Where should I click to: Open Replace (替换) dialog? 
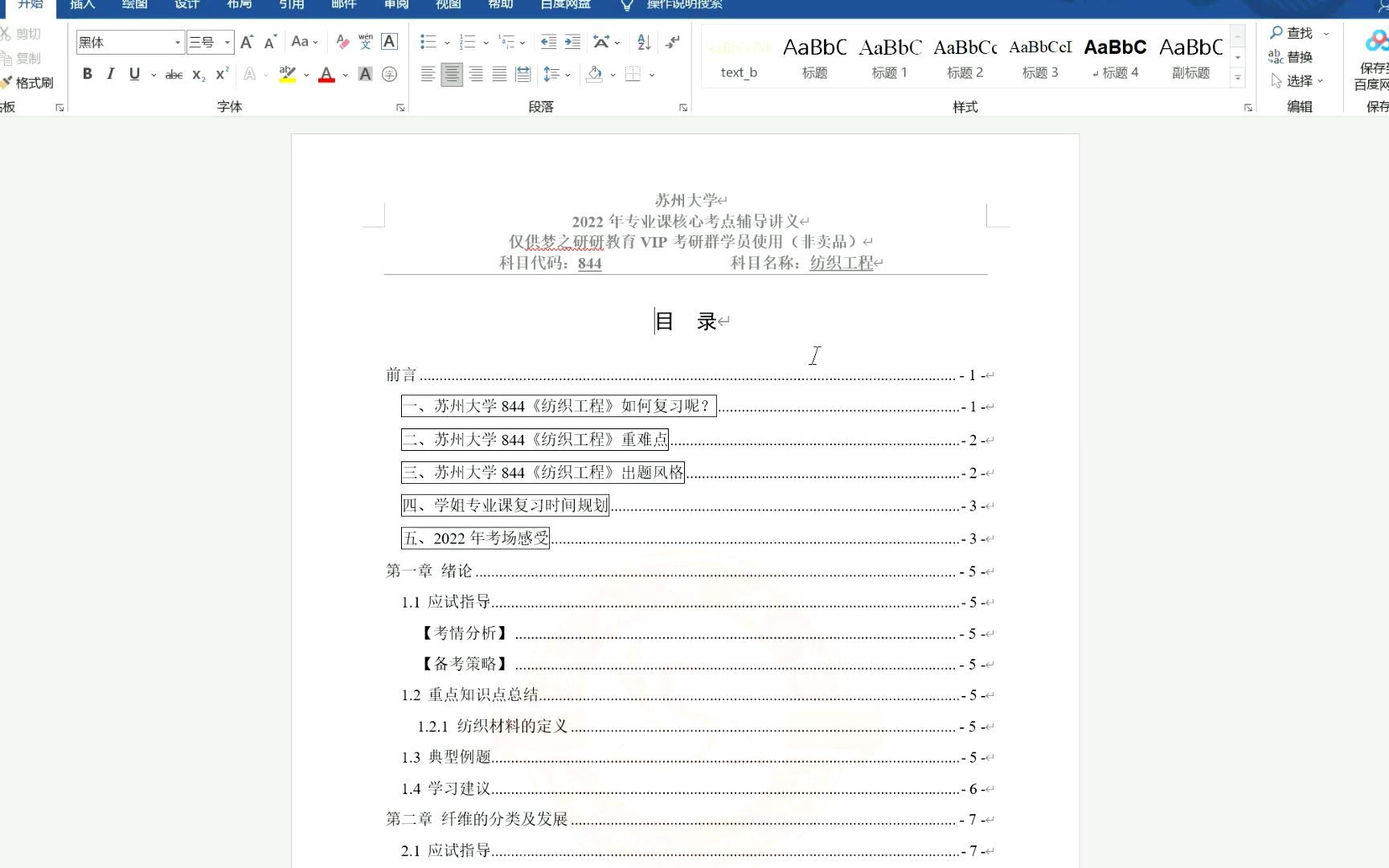1291,57
